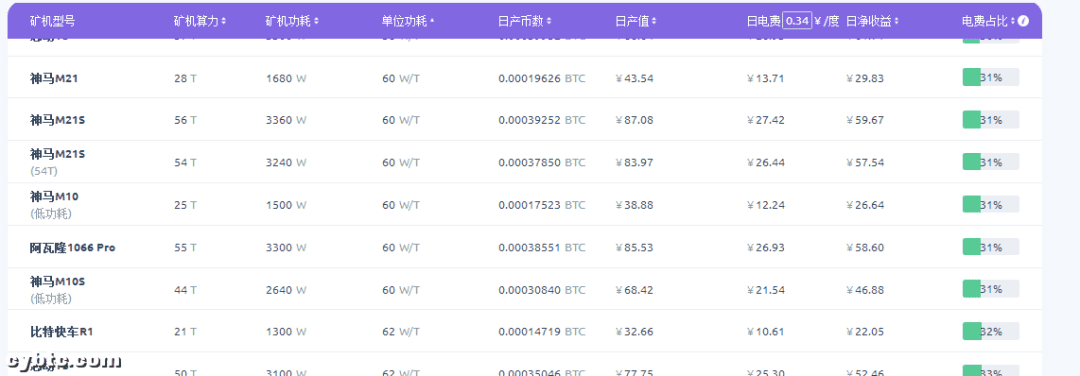Screen dimensions: 1080x376
Task: Select the 0.00038551 BTC value
Action: pyautogui.click(x=542, y=247)
